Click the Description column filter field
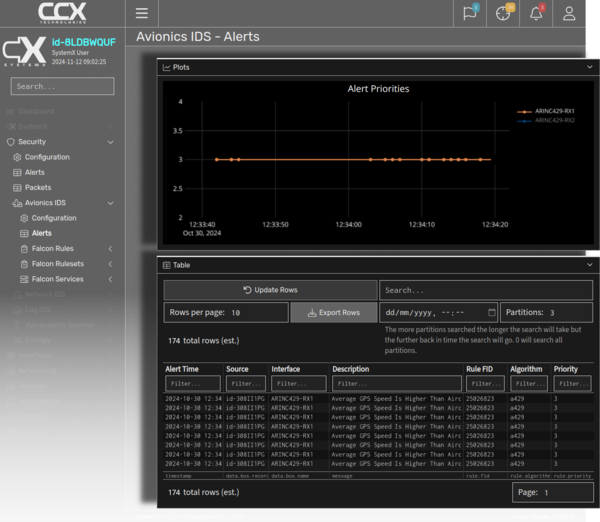Viewport: 600px width, 522px height. [397, 383]
